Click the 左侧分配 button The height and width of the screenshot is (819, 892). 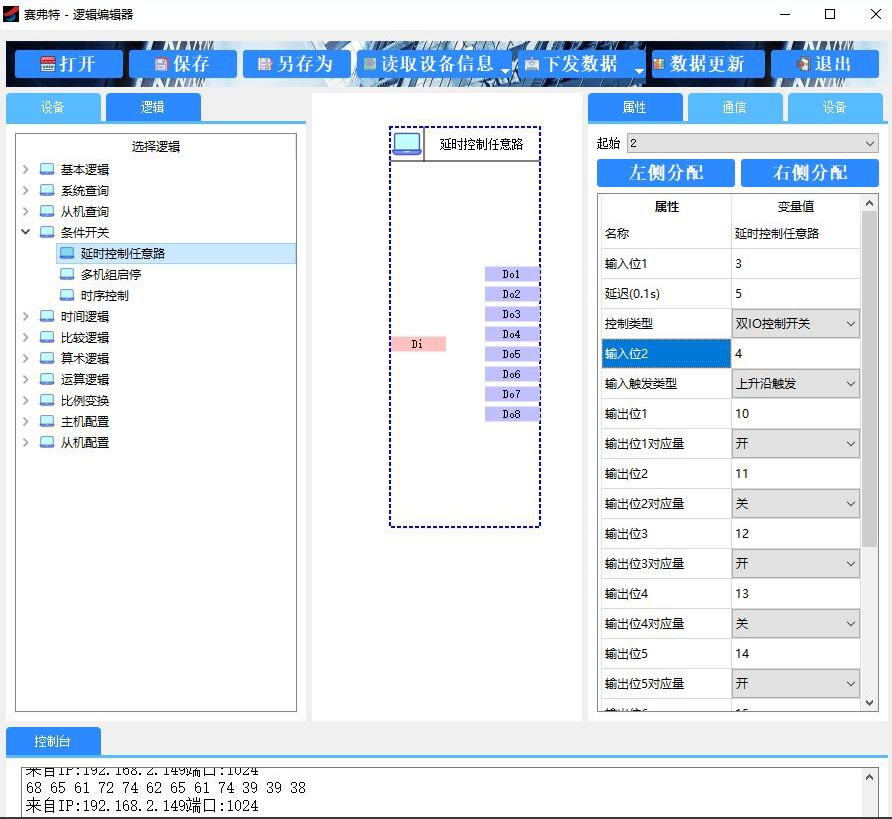[x=666, y=173]
